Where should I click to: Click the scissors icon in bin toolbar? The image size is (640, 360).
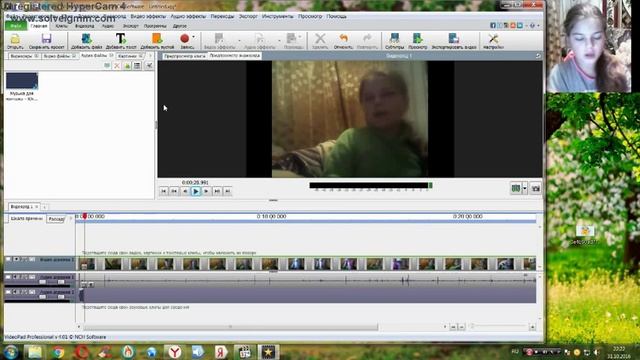point(149,65)
